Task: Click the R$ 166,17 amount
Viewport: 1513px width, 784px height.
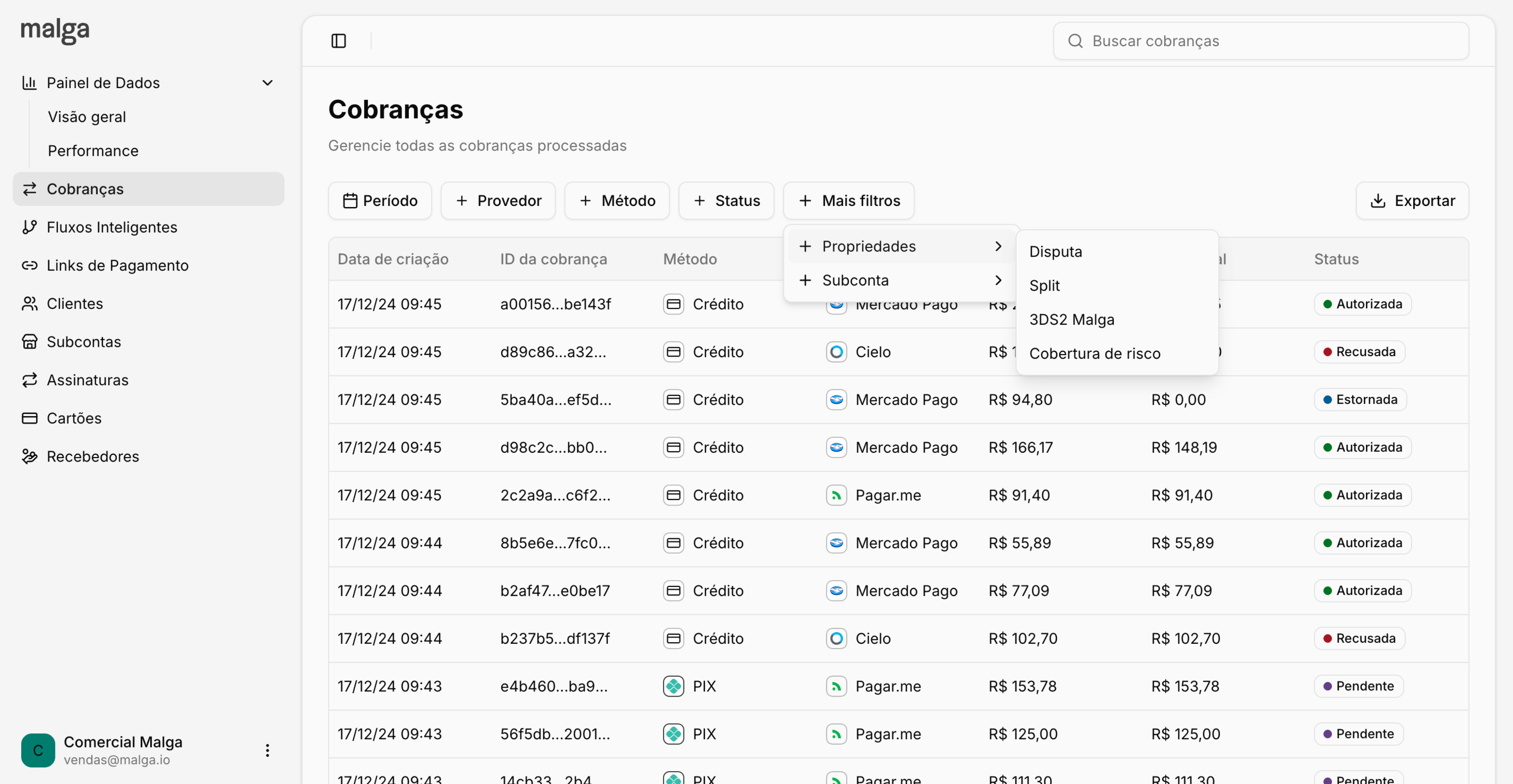Action: (1021, 447)
